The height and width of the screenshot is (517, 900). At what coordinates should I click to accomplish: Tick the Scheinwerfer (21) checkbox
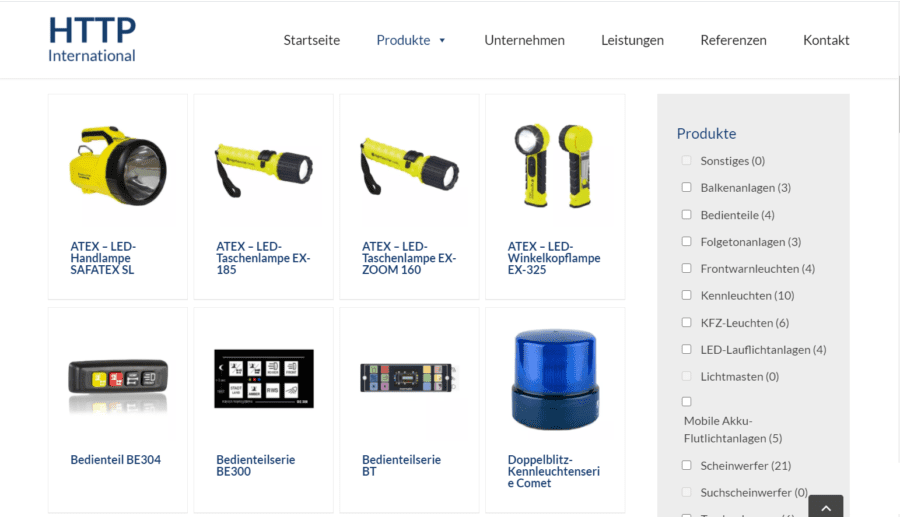[686, 465]
